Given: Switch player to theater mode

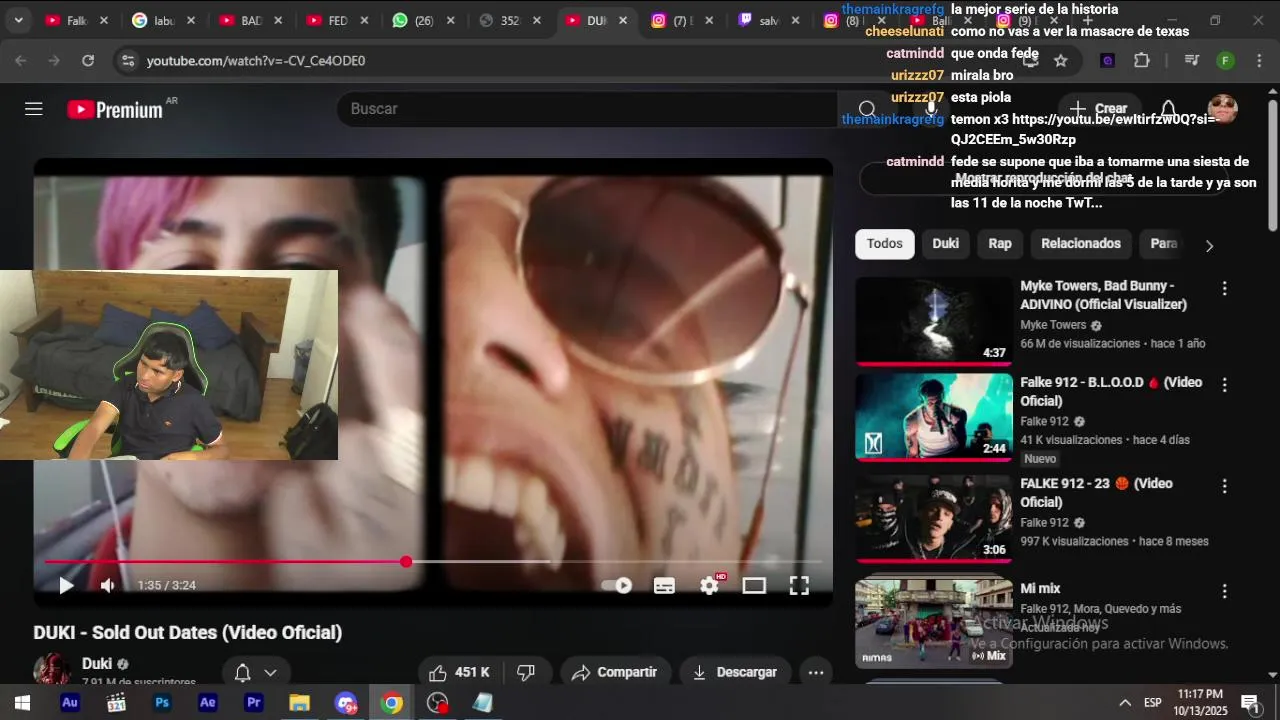Looking at the screenshot, I should [754, 586].
